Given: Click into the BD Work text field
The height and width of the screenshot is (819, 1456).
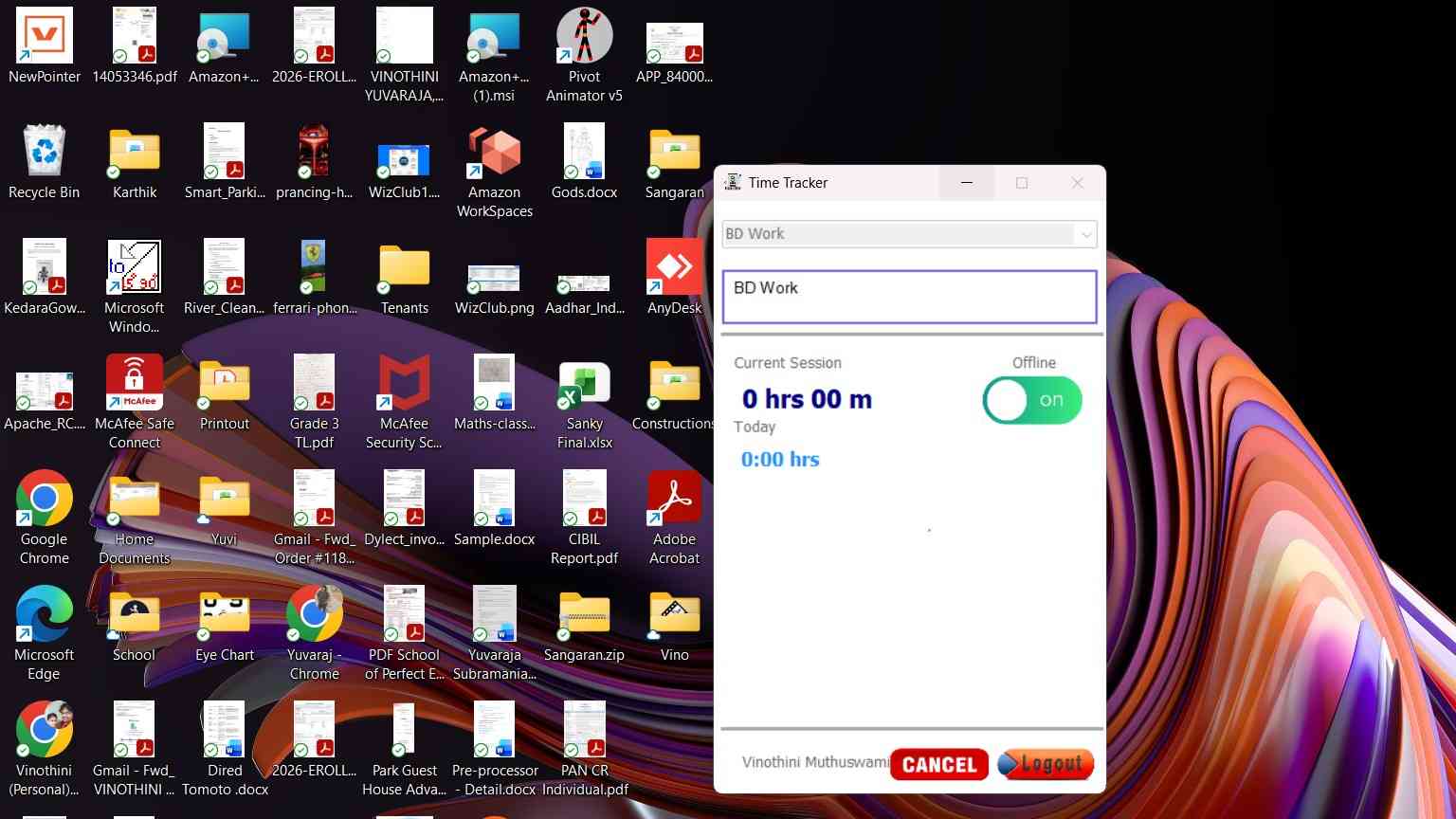Looking at the screenshot, I should [x=909, y=297].
